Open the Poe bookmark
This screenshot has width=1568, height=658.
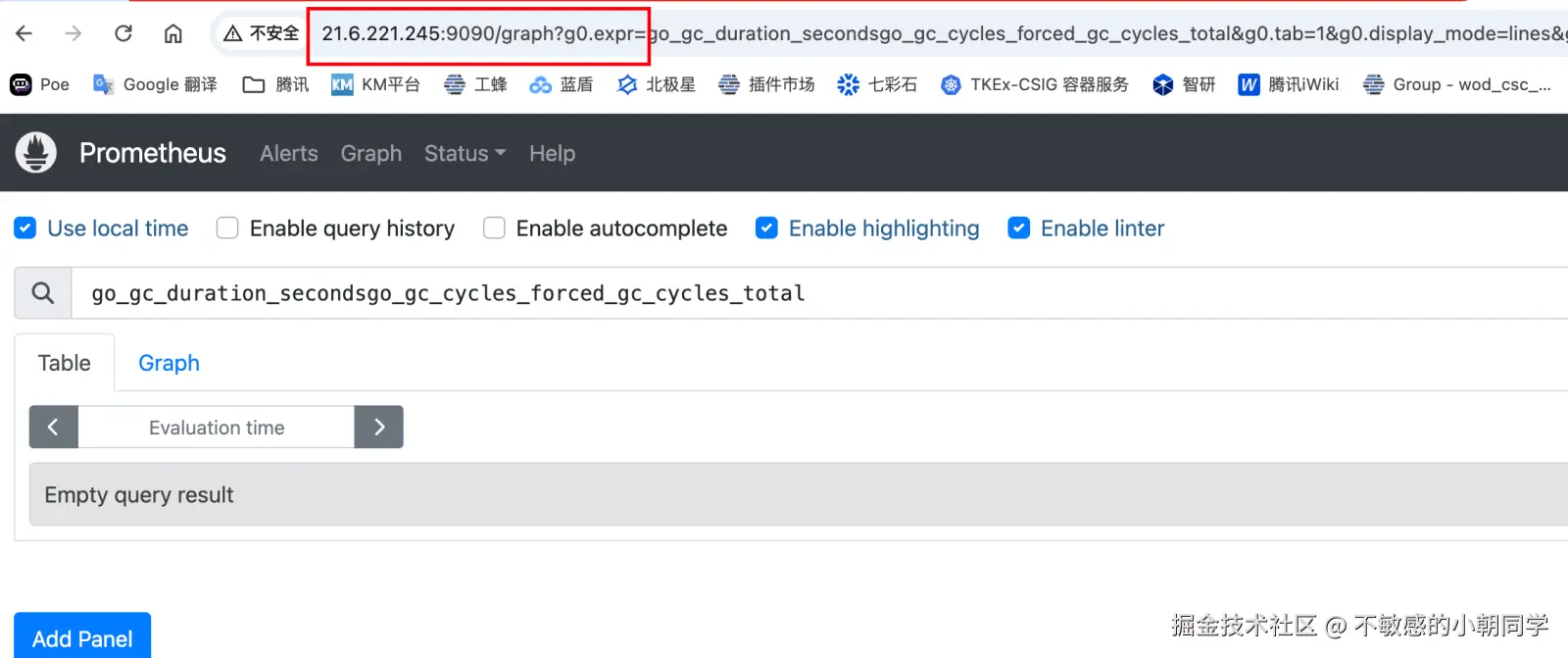[40, 84]
